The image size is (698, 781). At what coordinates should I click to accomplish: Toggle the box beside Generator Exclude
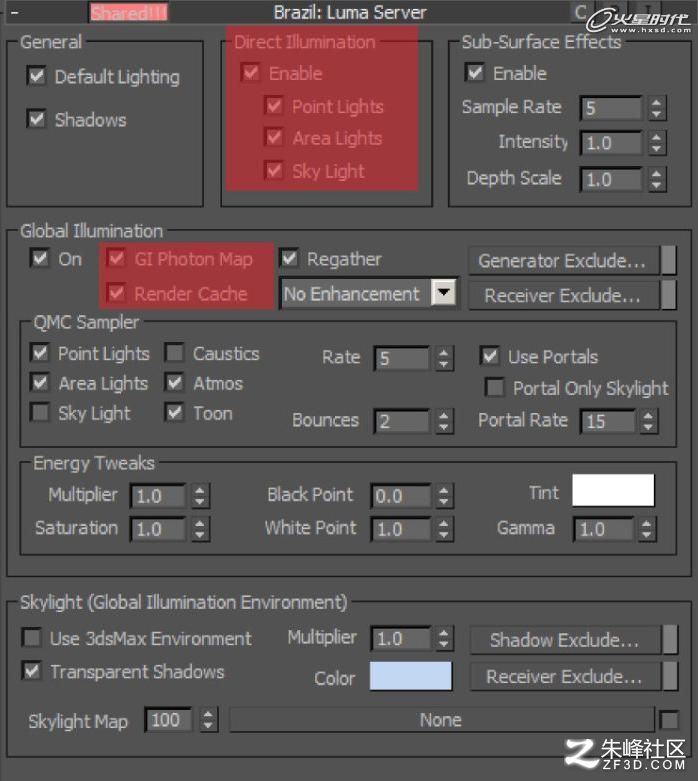[669, 260]
